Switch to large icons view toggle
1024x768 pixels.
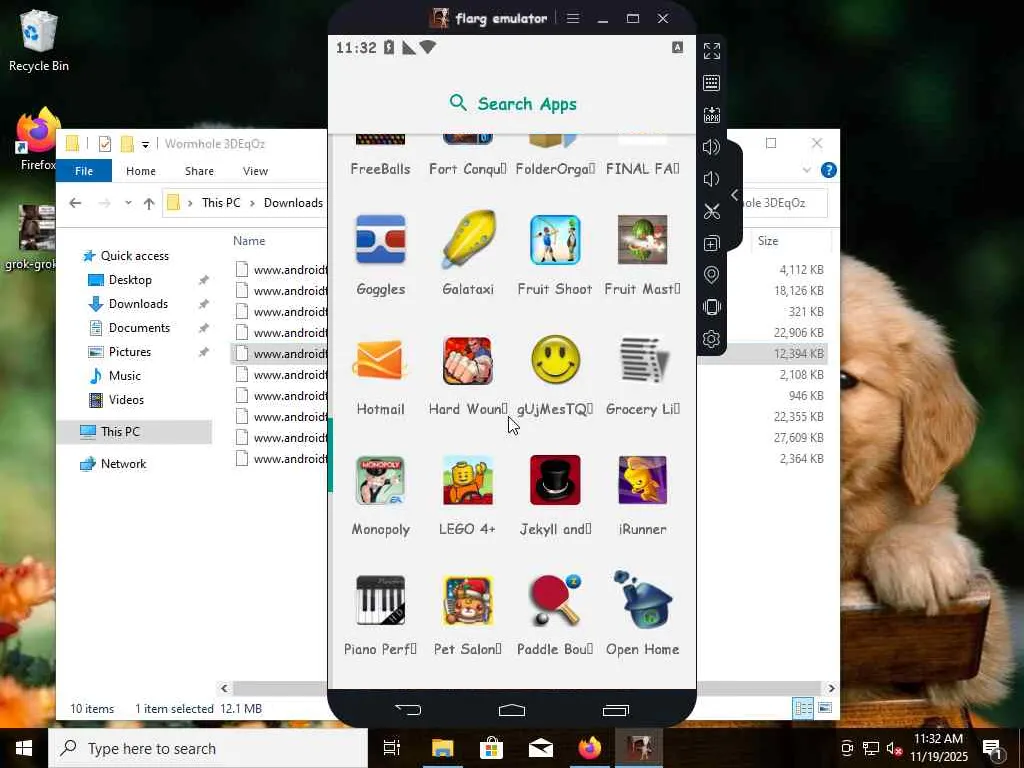coord(825,708)
